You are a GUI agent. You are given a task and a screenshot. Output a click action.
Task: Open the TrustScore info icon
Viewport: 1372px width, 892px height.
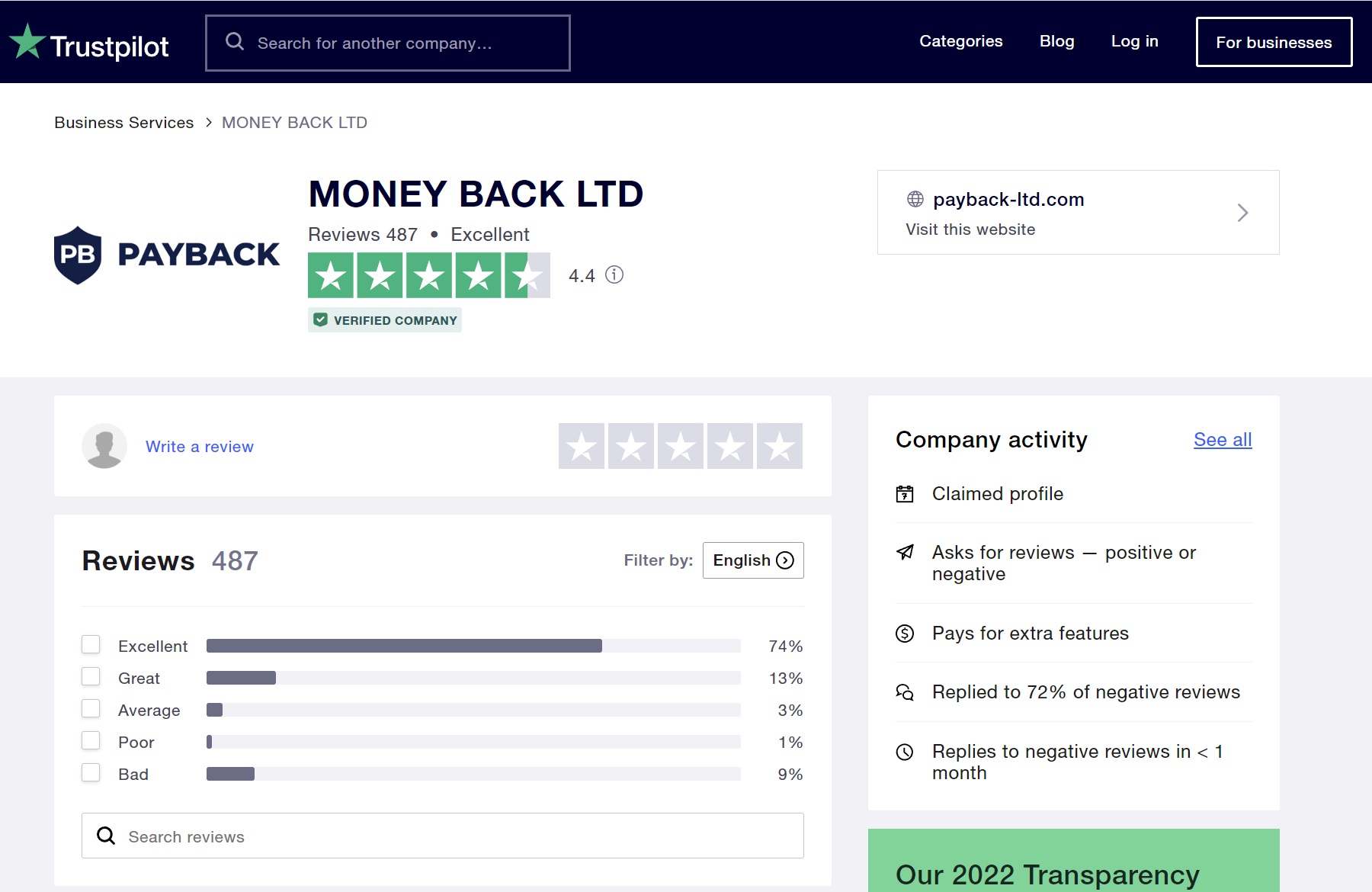tap(614, 274)
